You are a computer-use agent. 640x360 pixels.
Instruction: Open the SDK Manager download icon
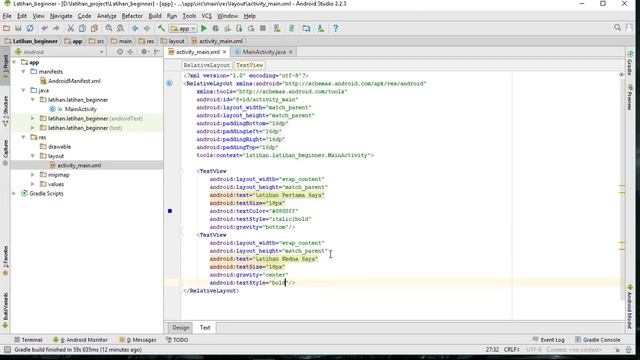[321, 28]
